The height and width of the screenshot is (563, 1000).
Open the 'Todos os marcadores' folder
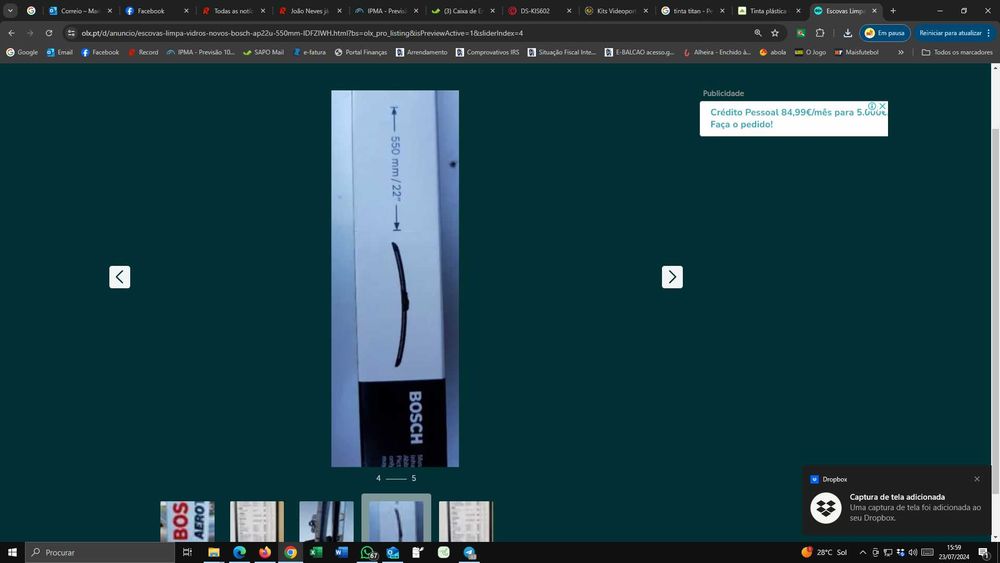[957, 52]
